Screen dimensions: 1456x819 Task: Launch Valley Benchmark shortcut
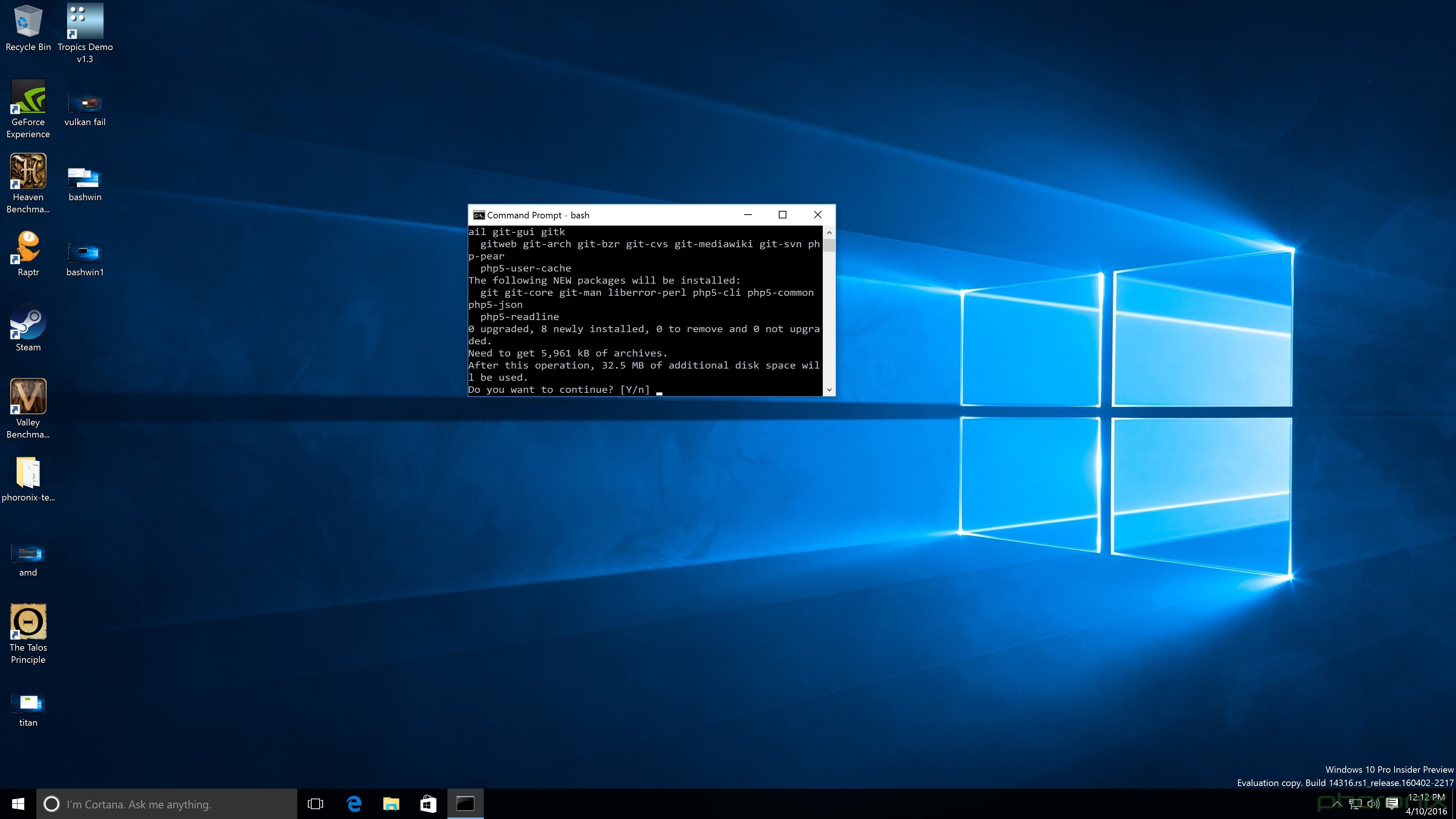click(28, 397)
